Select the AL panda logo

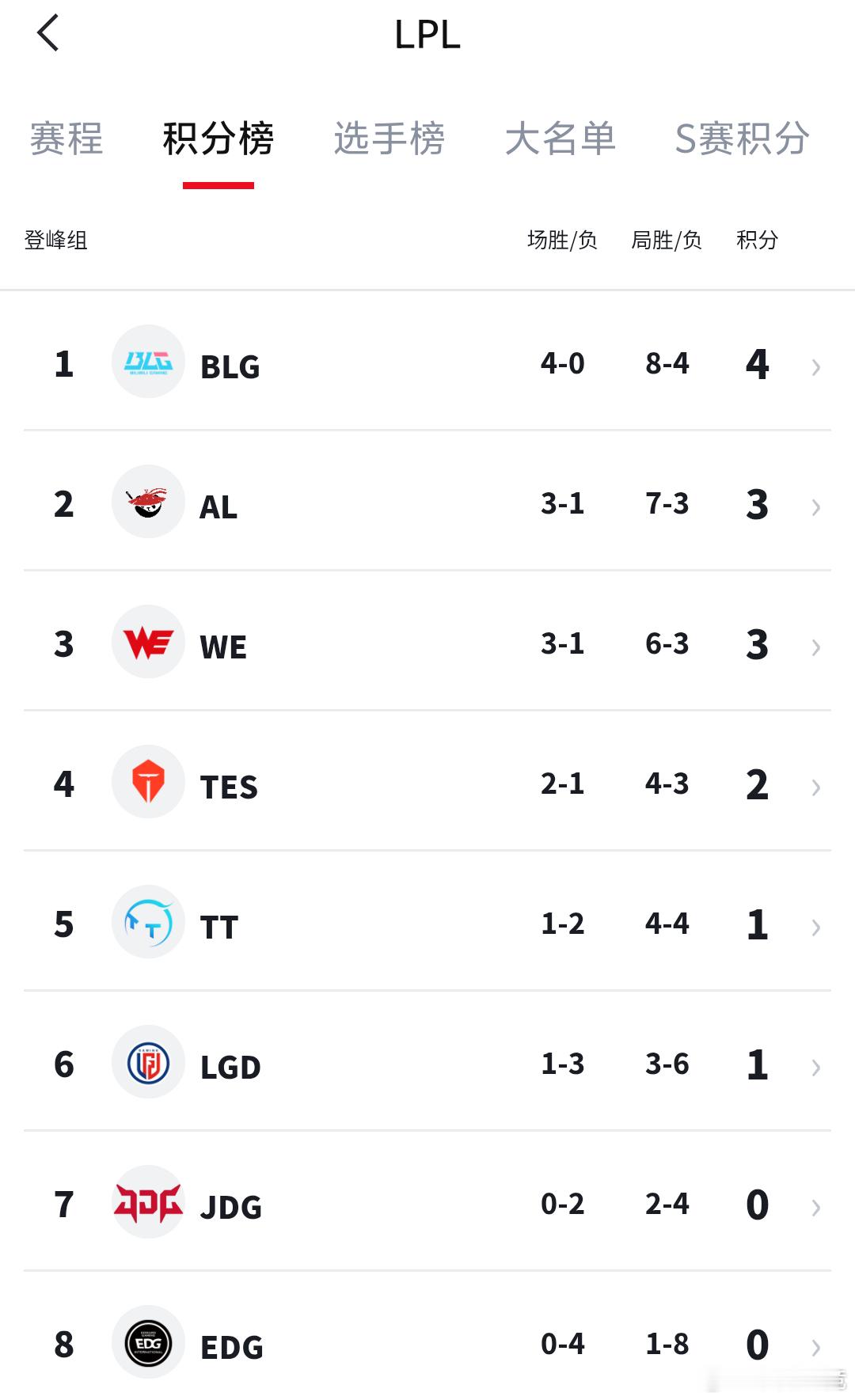coord(148,502)
